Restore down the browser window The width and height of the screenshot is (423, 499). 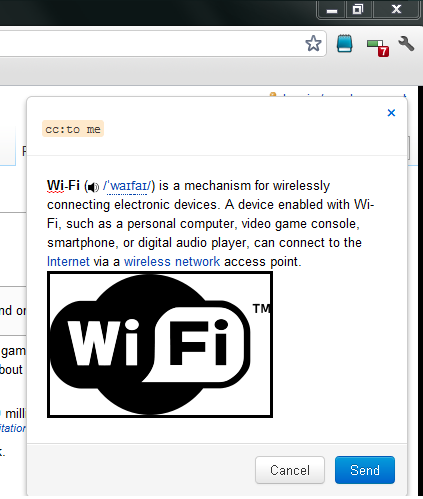coord(359,9)
